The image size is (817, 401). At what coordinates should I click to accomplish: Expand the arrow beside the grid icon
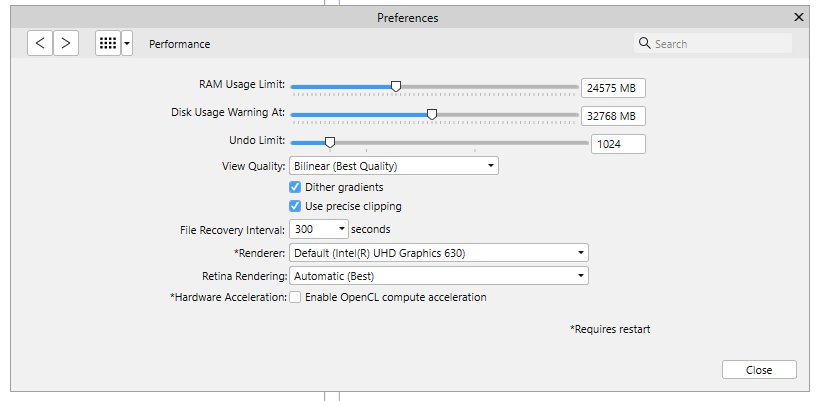127,43
